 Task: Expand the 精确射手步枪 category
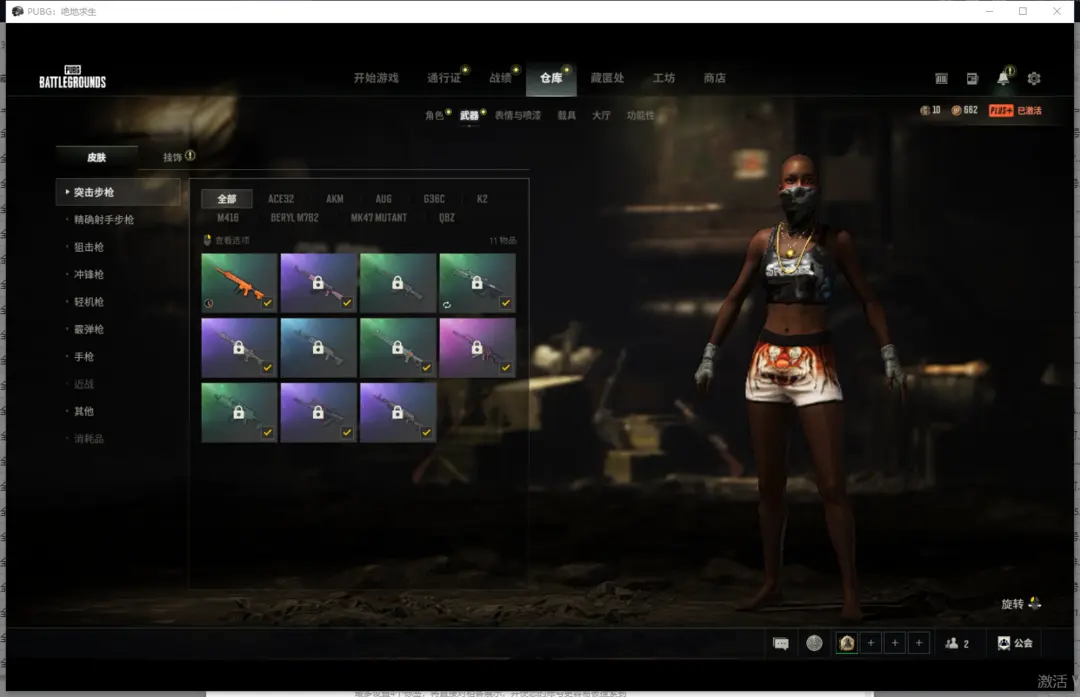click(104, 220)
